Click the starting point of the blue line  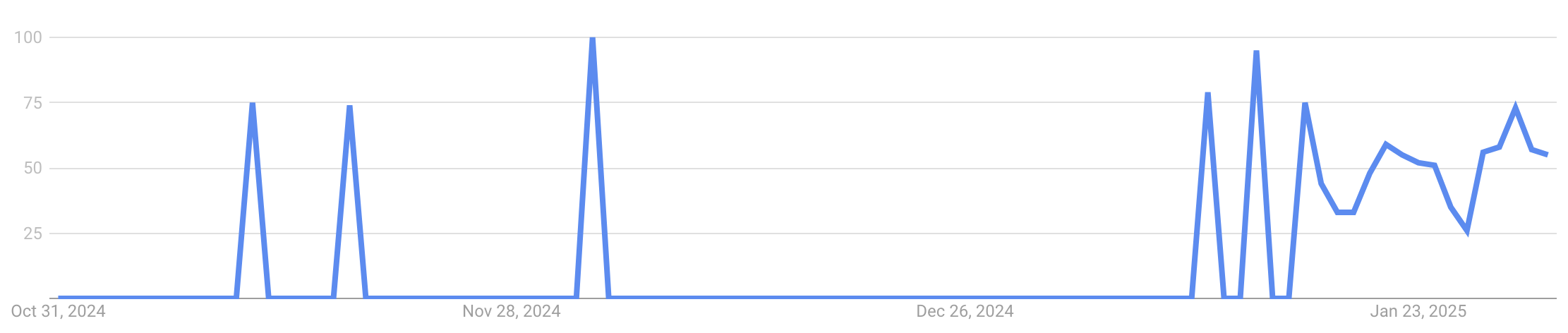(x=59, y=298)
